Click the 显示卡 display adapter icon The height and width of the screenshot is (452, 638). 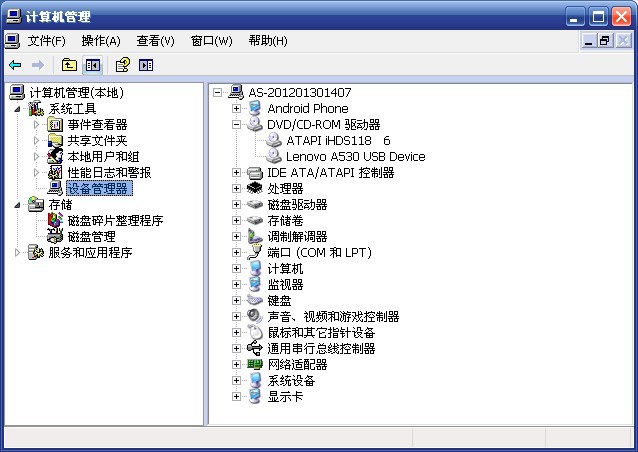click(255, 396)
